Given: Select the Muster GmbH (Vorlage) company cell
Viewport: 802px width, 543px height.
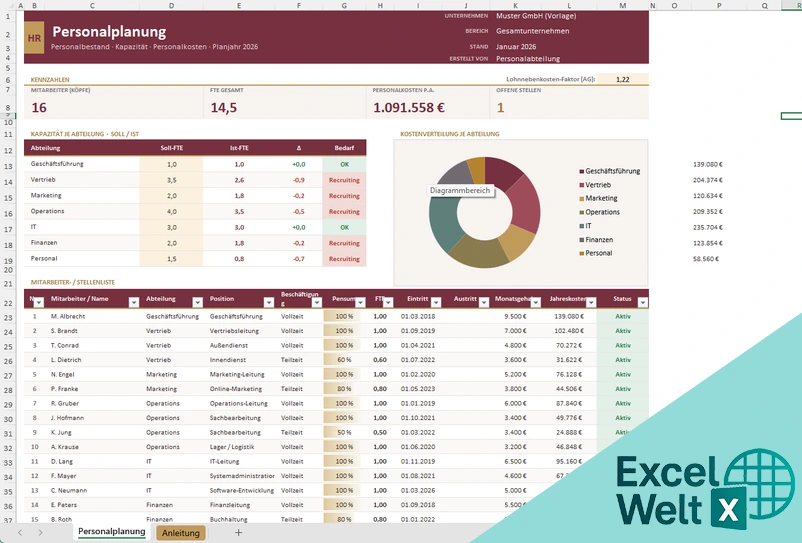Looking at the screenshot, I should [536, 16].
